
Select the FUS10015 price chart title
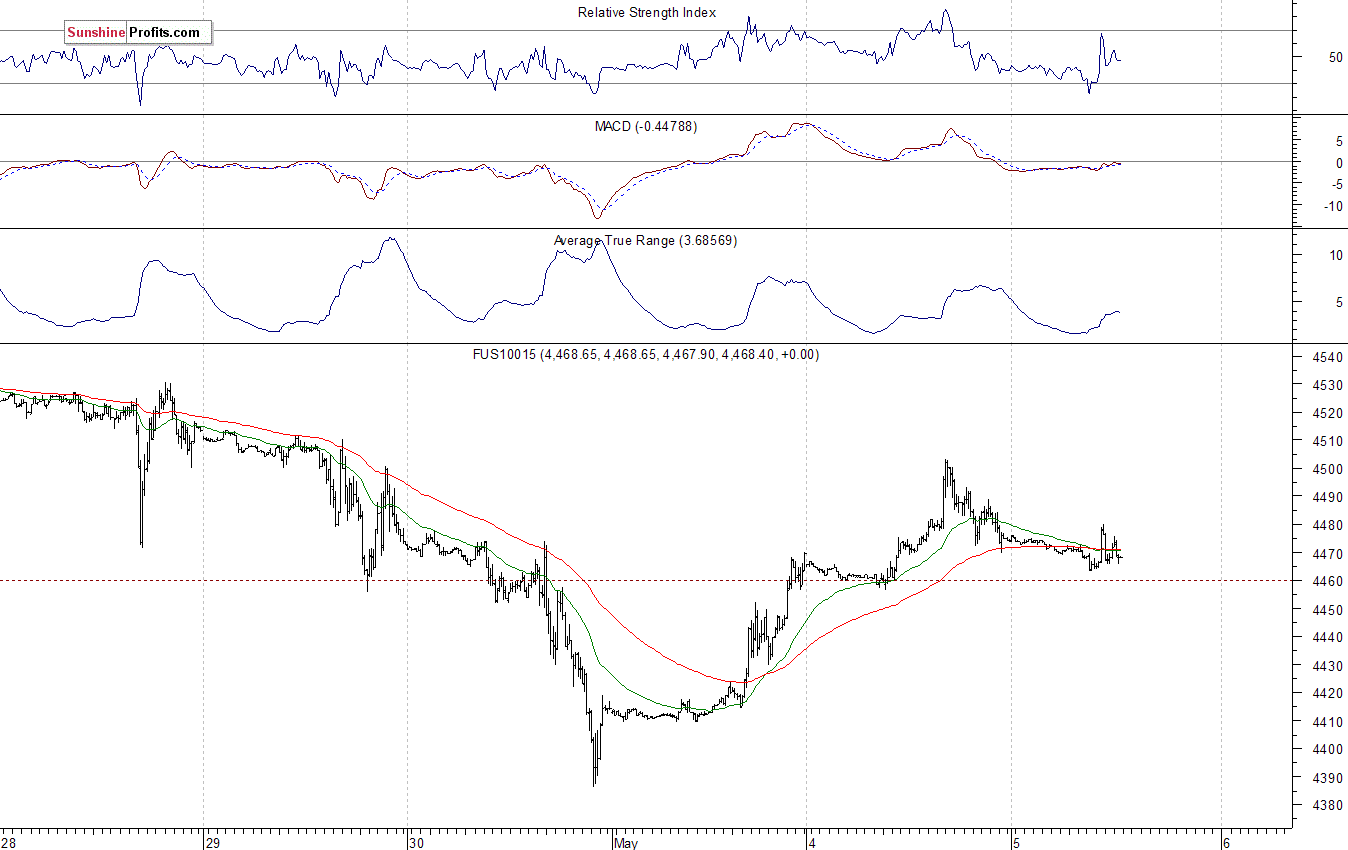pos(646,354)
